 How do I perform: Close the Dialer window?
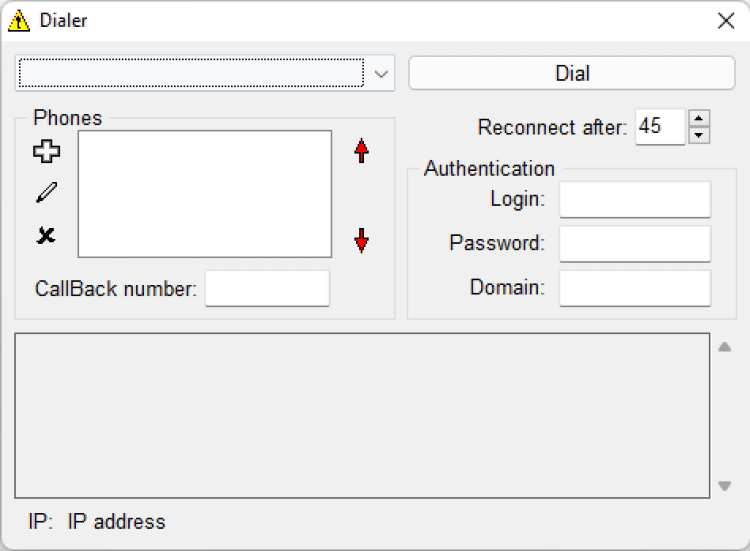726,20
